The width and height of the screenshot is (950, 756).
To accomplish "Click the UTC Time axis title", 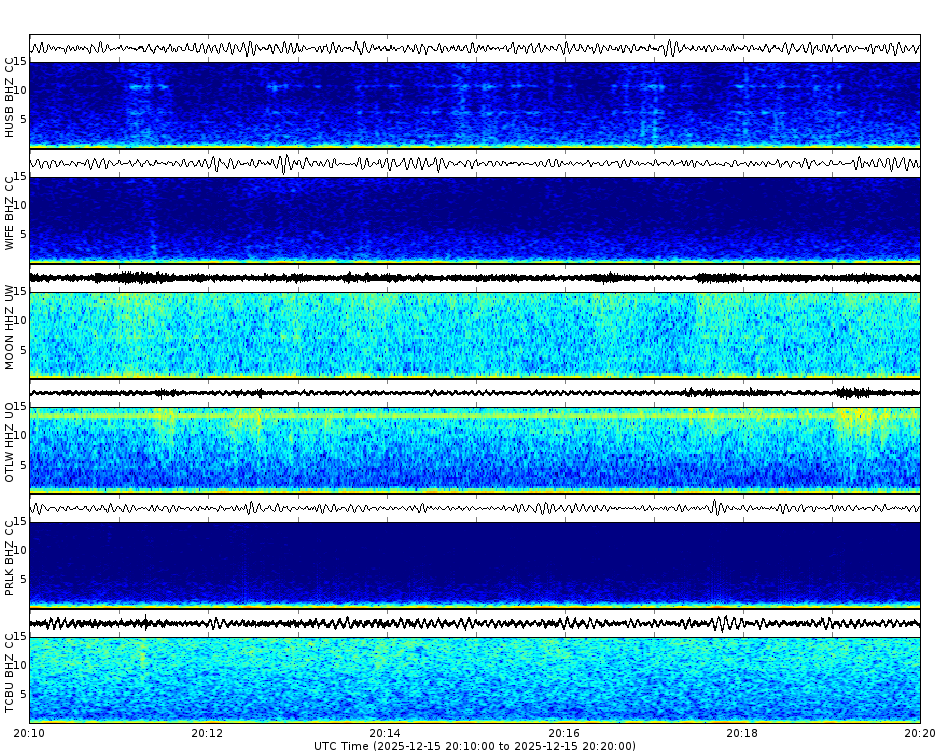I will tap(475, 745).
